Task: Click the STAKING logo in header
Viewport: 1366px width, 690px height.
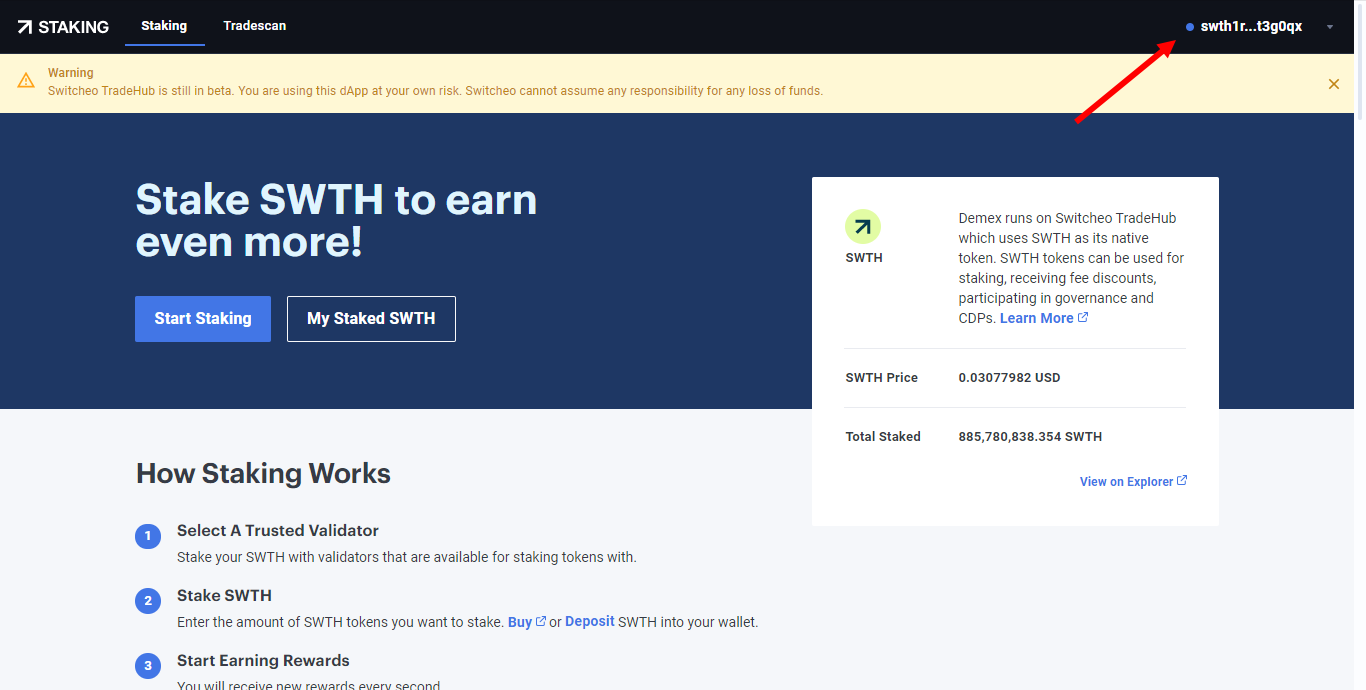Action: [x=63, y=27]
